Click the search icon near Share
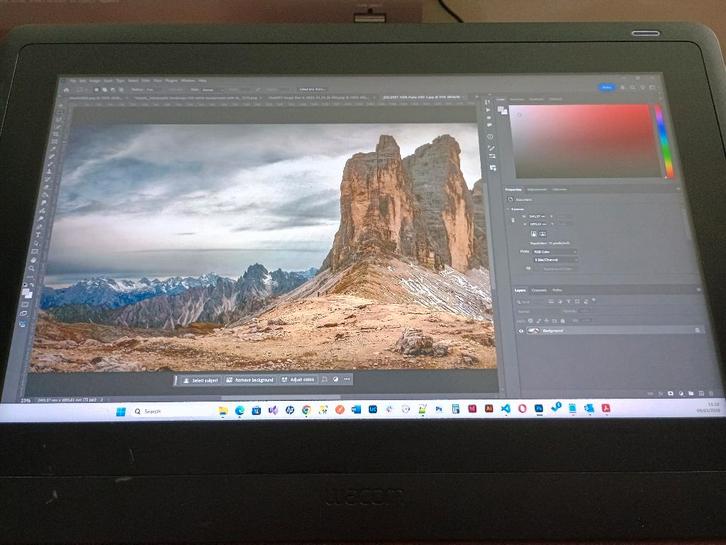The width and height of the screenshot is (726, 545). click(x=632, y=88)
